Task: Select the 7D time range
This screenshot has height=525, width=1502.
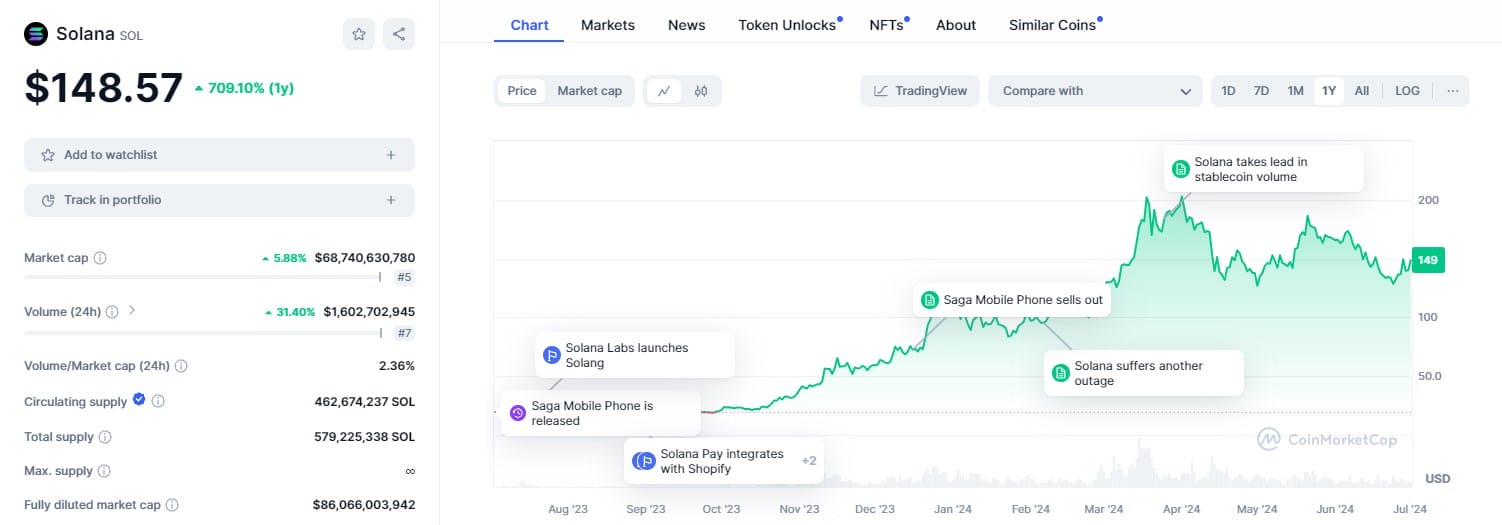Action: pos(1262,91)
